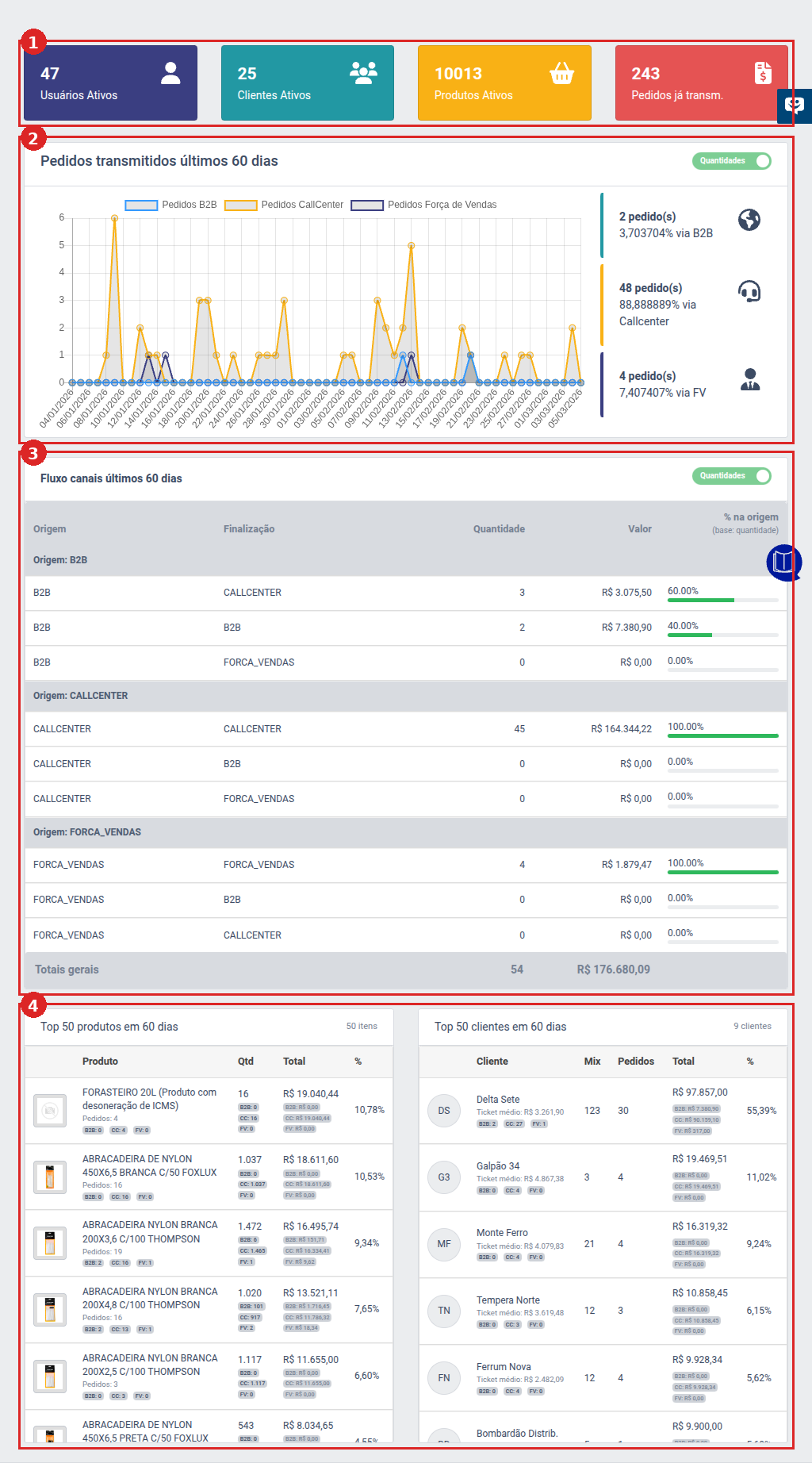
Task: Click the invoice icon on Pedidos já transm. card
Action: click(x=763, y=73)
